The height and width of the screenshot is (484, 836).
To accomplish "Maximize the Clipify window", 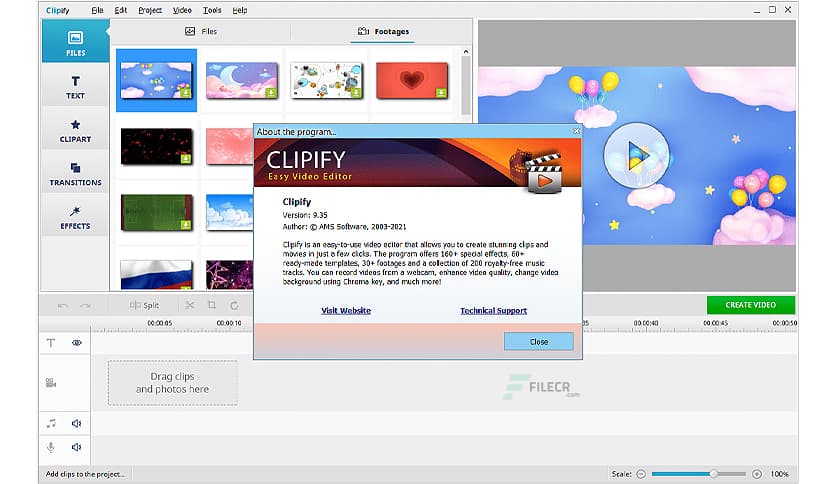I will coord(772,10).
